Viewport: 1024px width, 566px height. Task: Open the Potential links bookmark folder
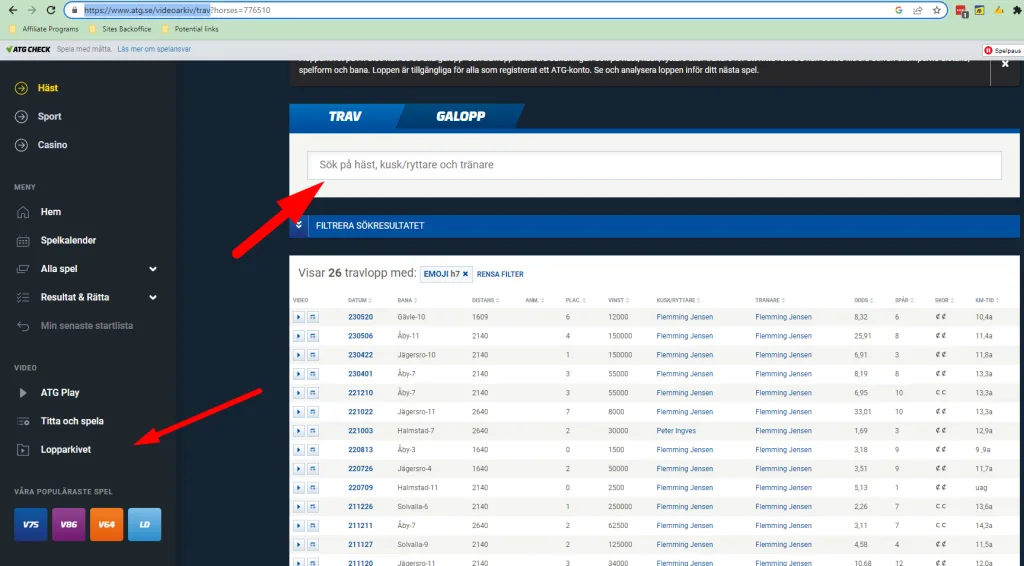(191, 29)
